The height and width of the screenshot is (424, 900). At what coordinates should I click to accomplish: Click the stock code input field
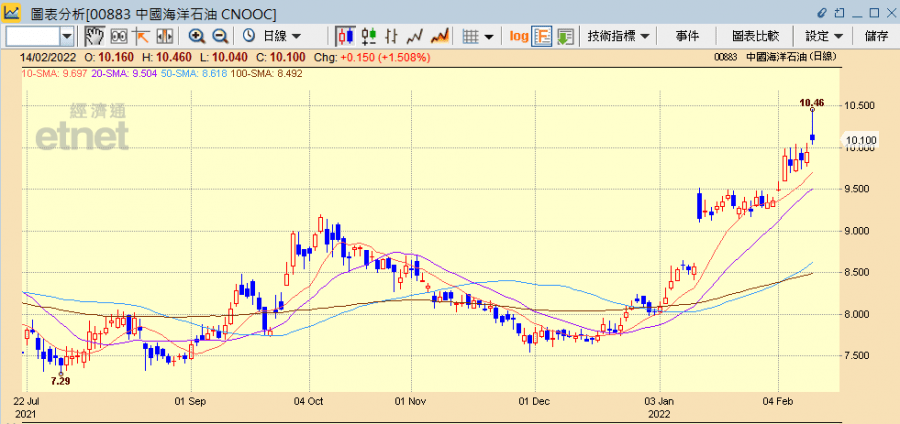point(33,37)
